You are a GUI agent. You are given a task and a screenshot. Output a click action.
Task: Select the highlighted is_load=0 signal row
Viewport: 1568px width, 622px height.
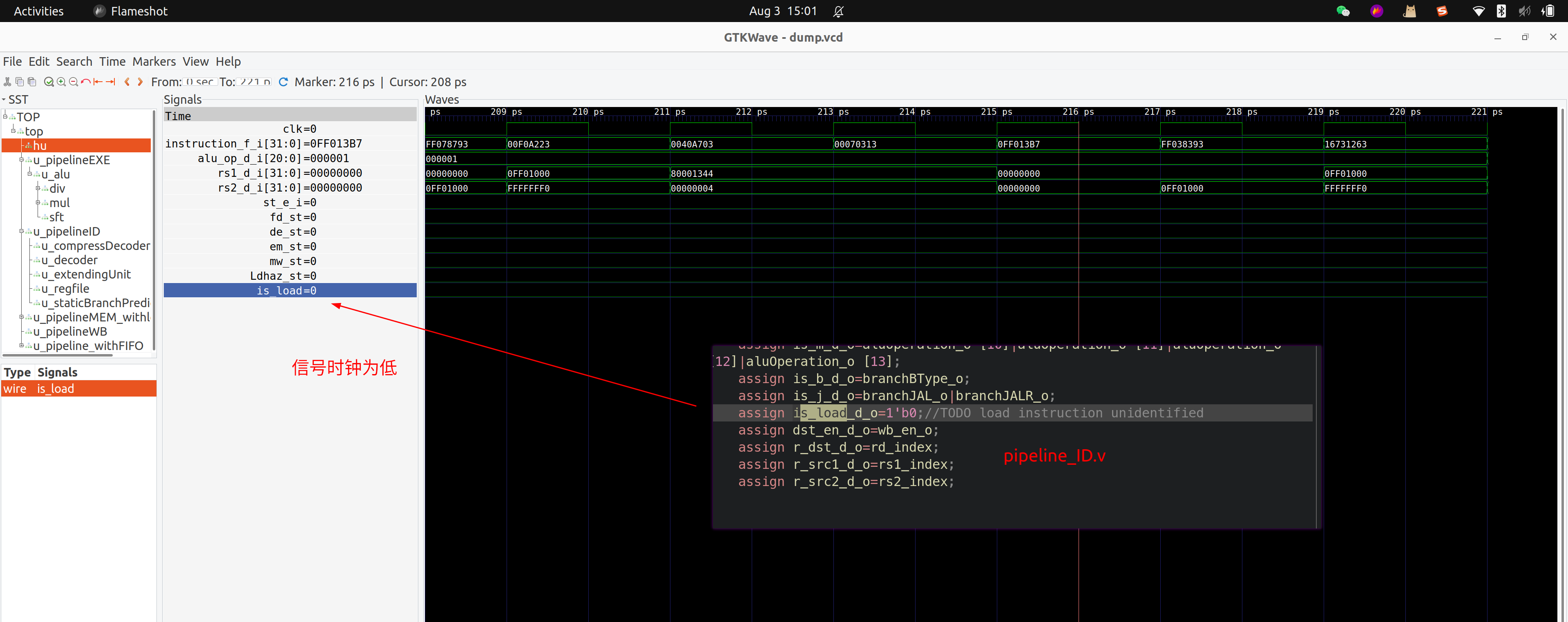[x=290, y=290]
